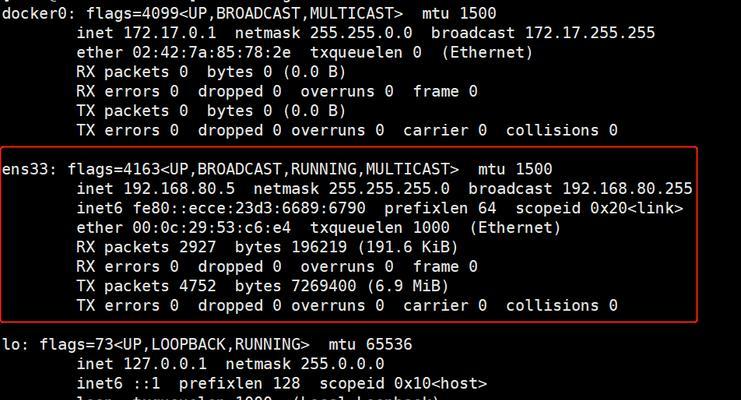
Task: Click docker IP address 172.17.0.1
Action: point(170,33)
